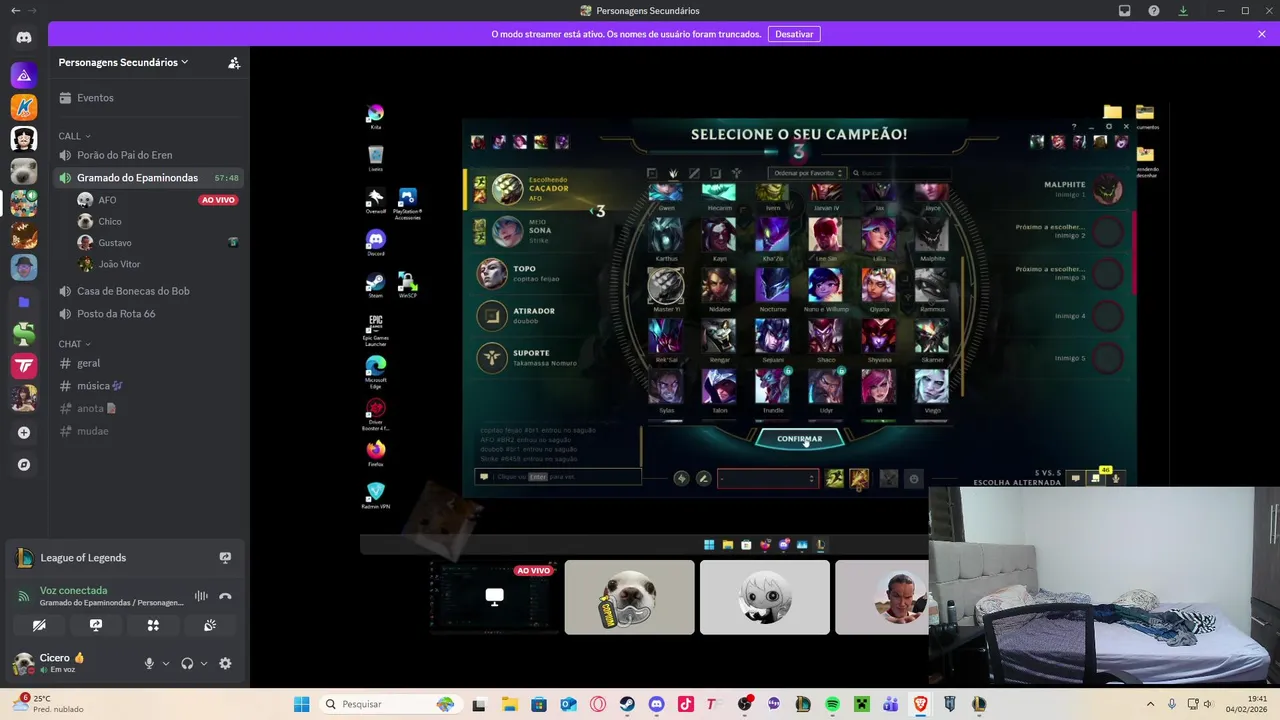The width and height of the screenshot is (1280, 720).
Task: Go back with the title bar arrow
Action: coord(15,11)
